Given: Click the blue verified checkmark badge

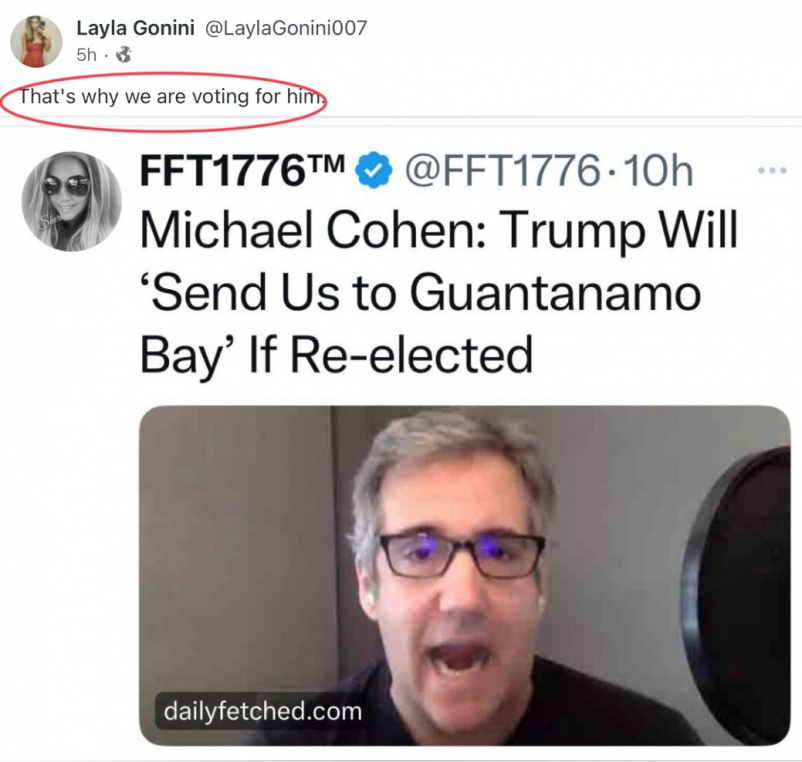Looking at the screenshot, I should [x=373, y=170].
